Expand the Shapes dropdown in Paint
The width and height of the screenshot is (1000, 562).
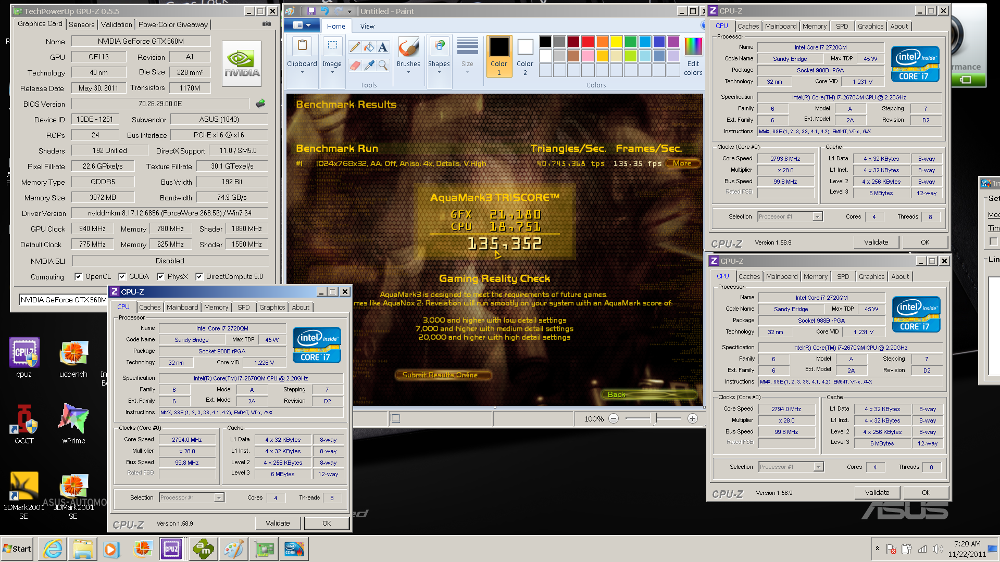click(x=439, y=72)
